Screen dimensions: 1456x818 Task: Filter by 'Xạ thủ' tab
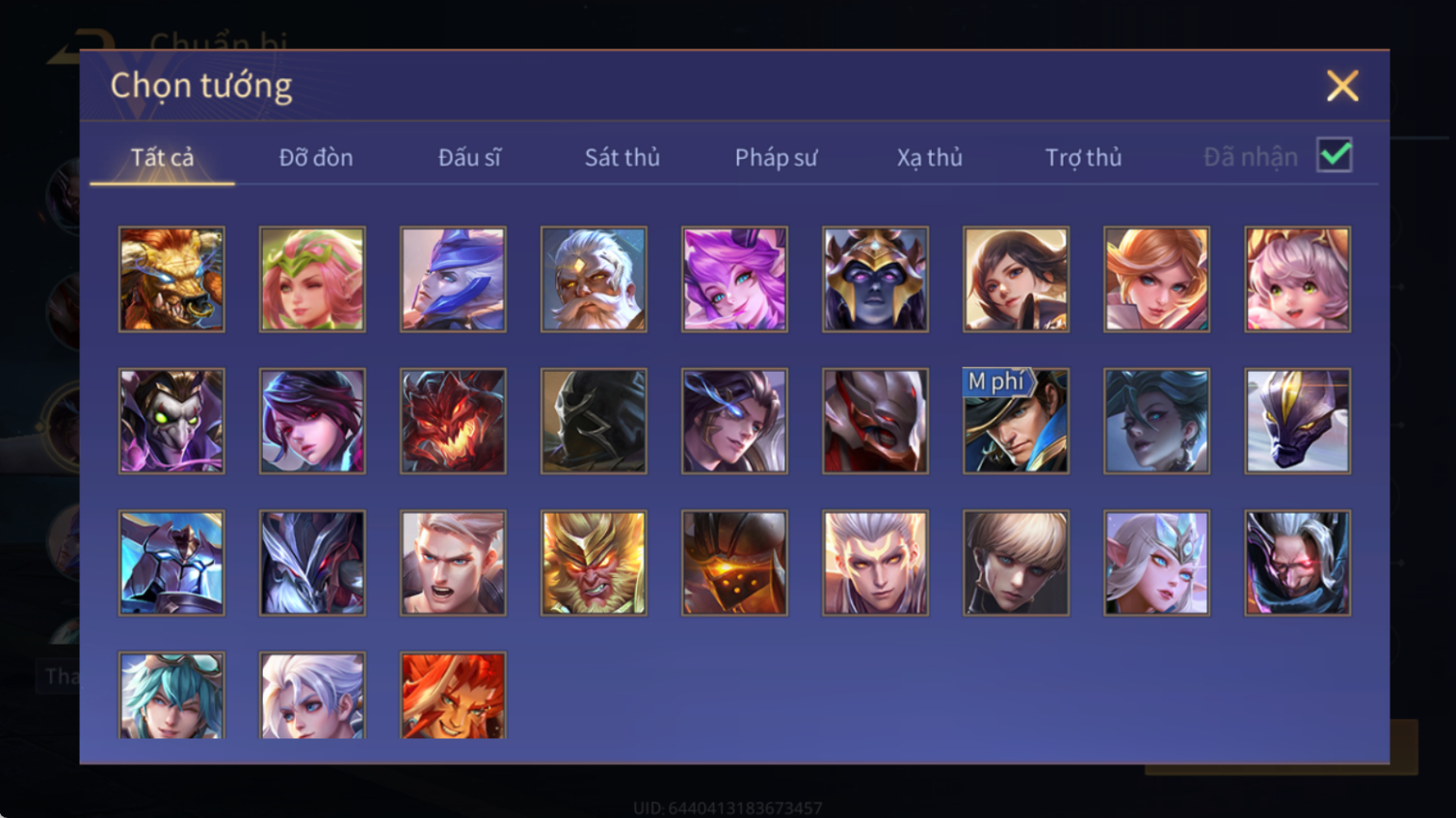[x=930, y=157]
